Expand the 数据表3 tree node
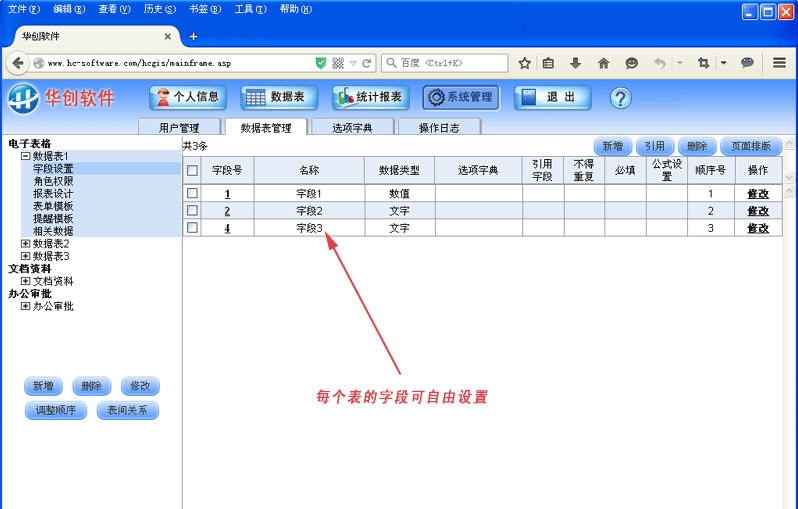Screen dimensions: 798x509 (25, 256)
